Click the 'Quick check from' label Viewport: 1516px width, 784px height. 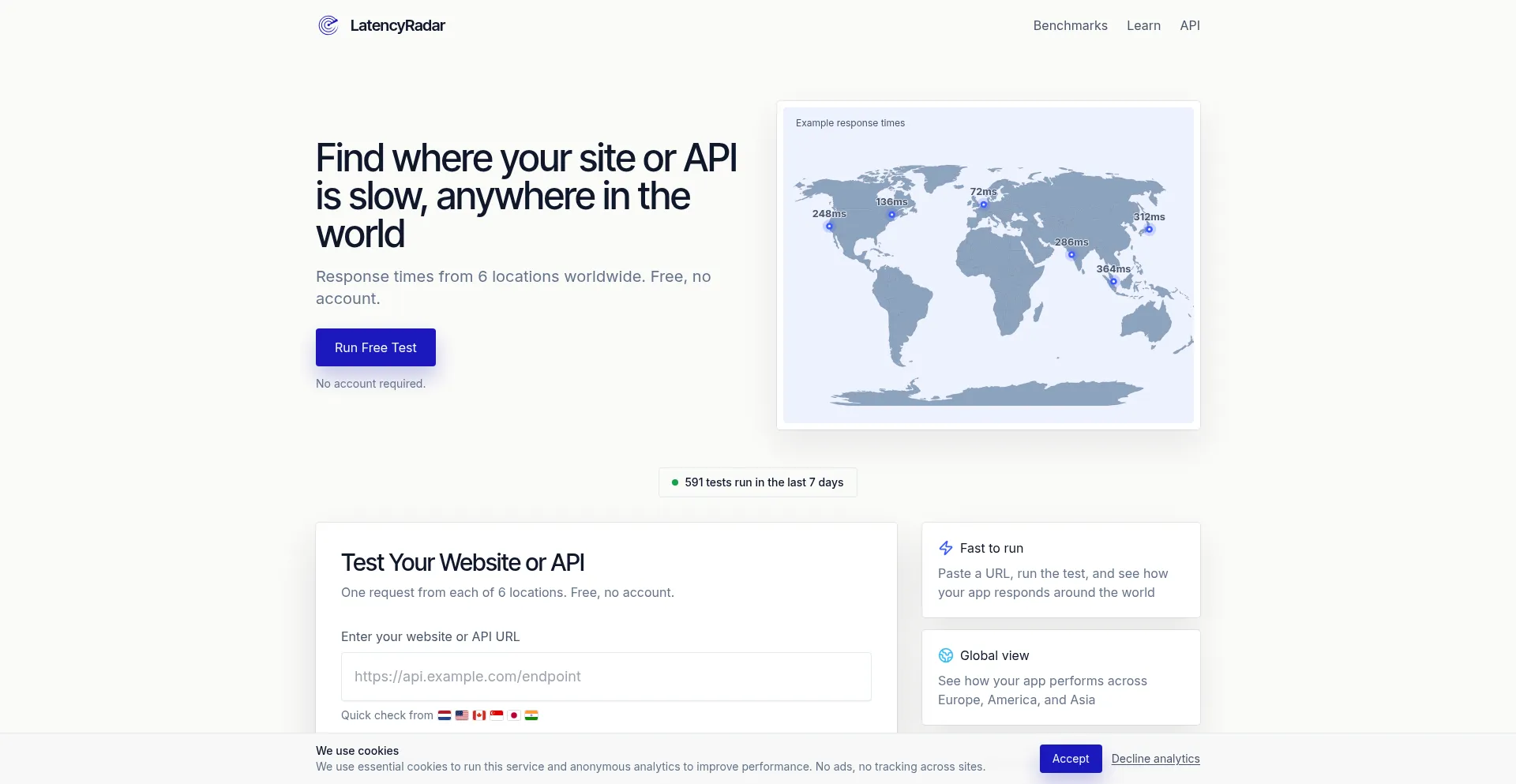pos(387,715)
